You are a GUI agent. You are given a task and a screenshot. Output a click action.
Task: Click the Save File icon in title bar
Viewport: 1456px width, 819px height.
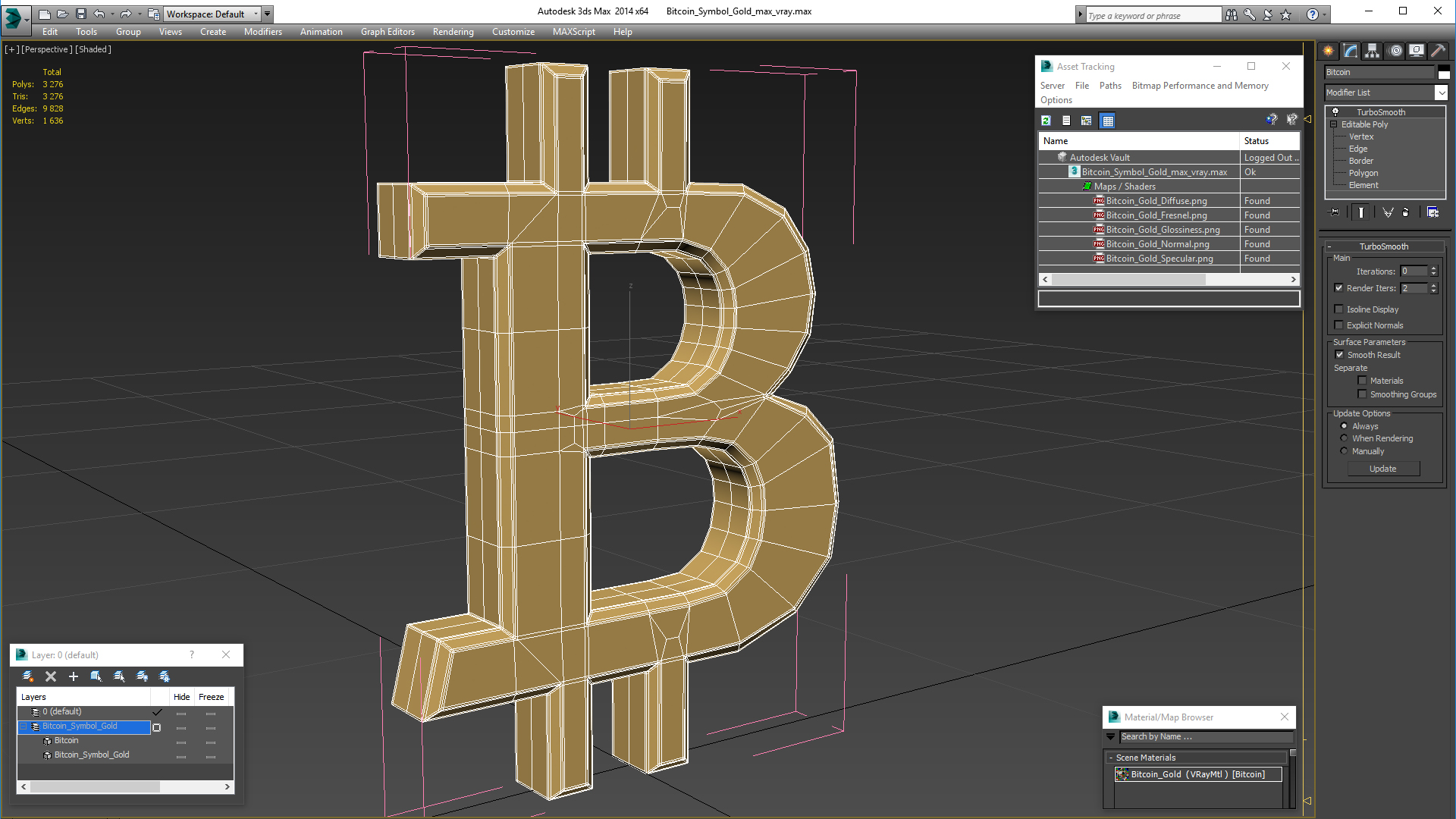[x=81, y=14]
